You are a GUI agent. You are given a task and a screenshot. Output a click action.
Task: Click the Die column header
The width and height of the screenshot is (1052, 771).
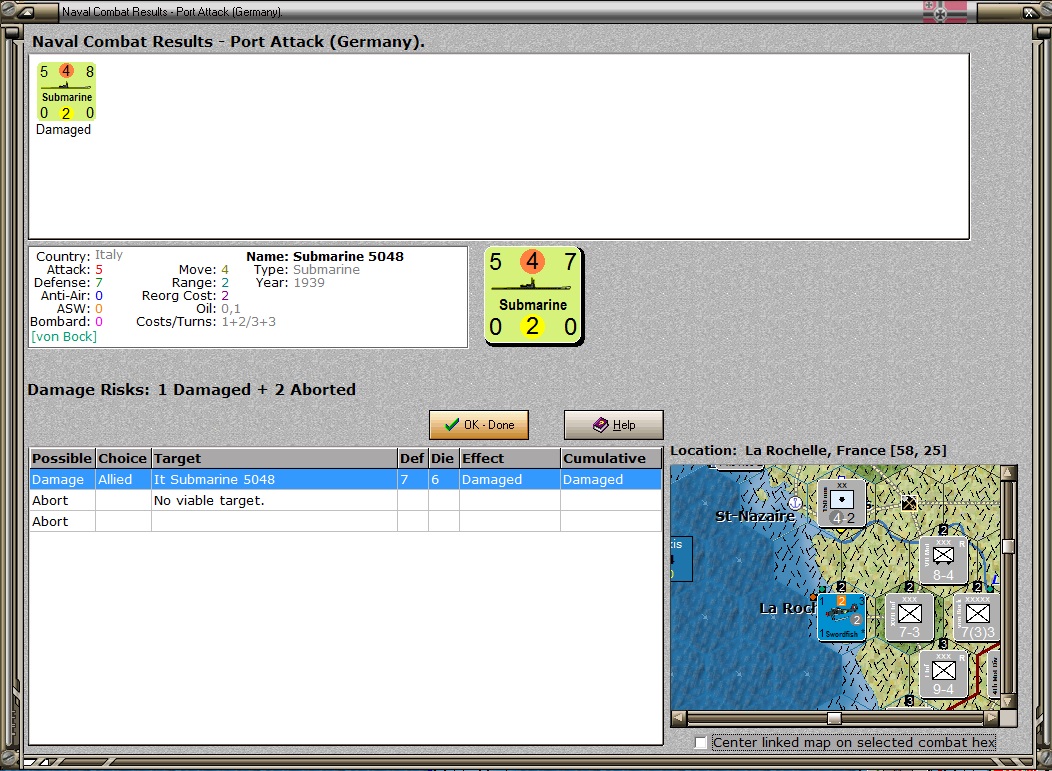(443, 458)
